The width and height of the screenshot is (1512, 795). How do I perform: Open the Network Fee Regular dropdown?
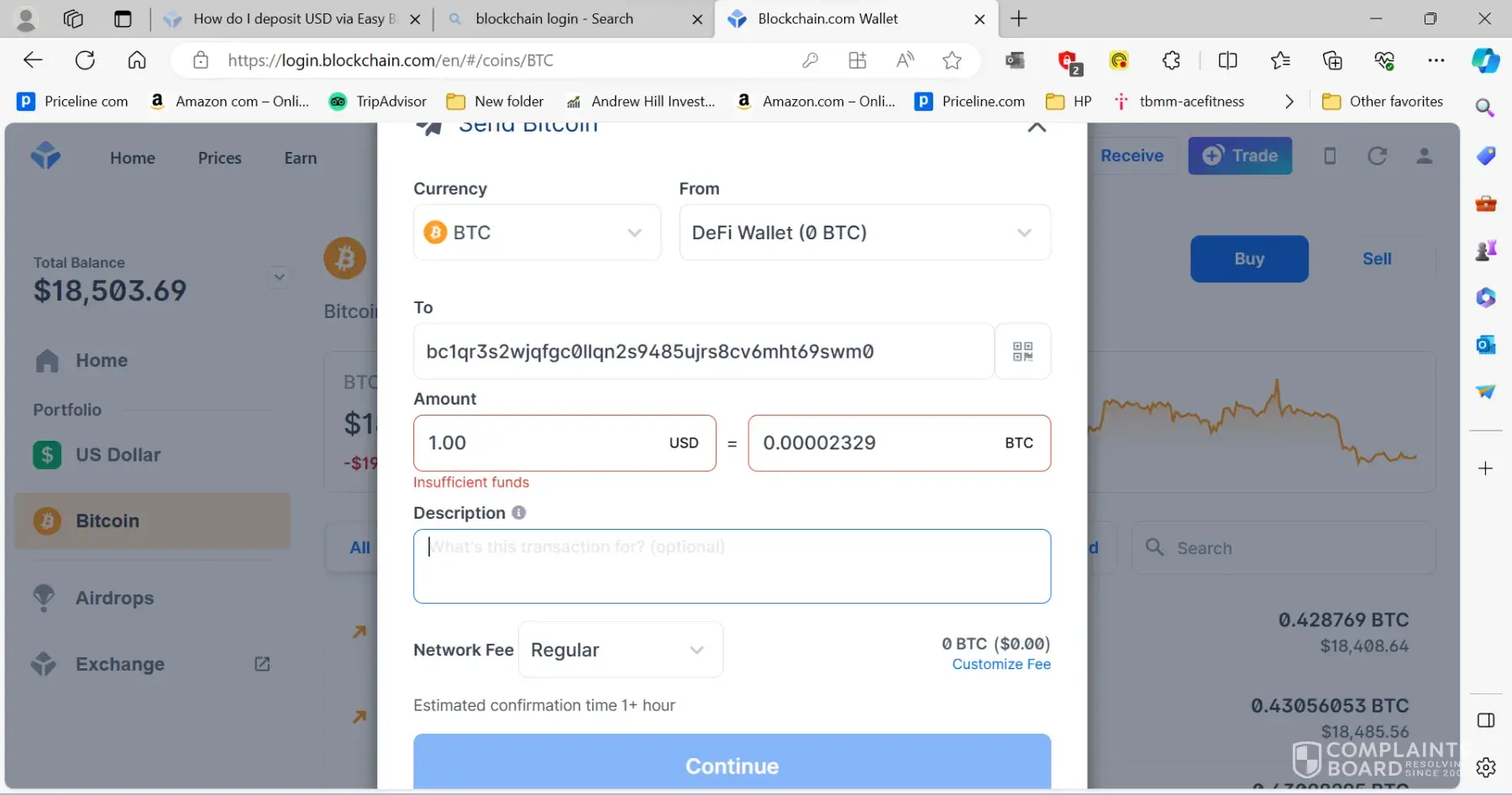click(620, 650)
